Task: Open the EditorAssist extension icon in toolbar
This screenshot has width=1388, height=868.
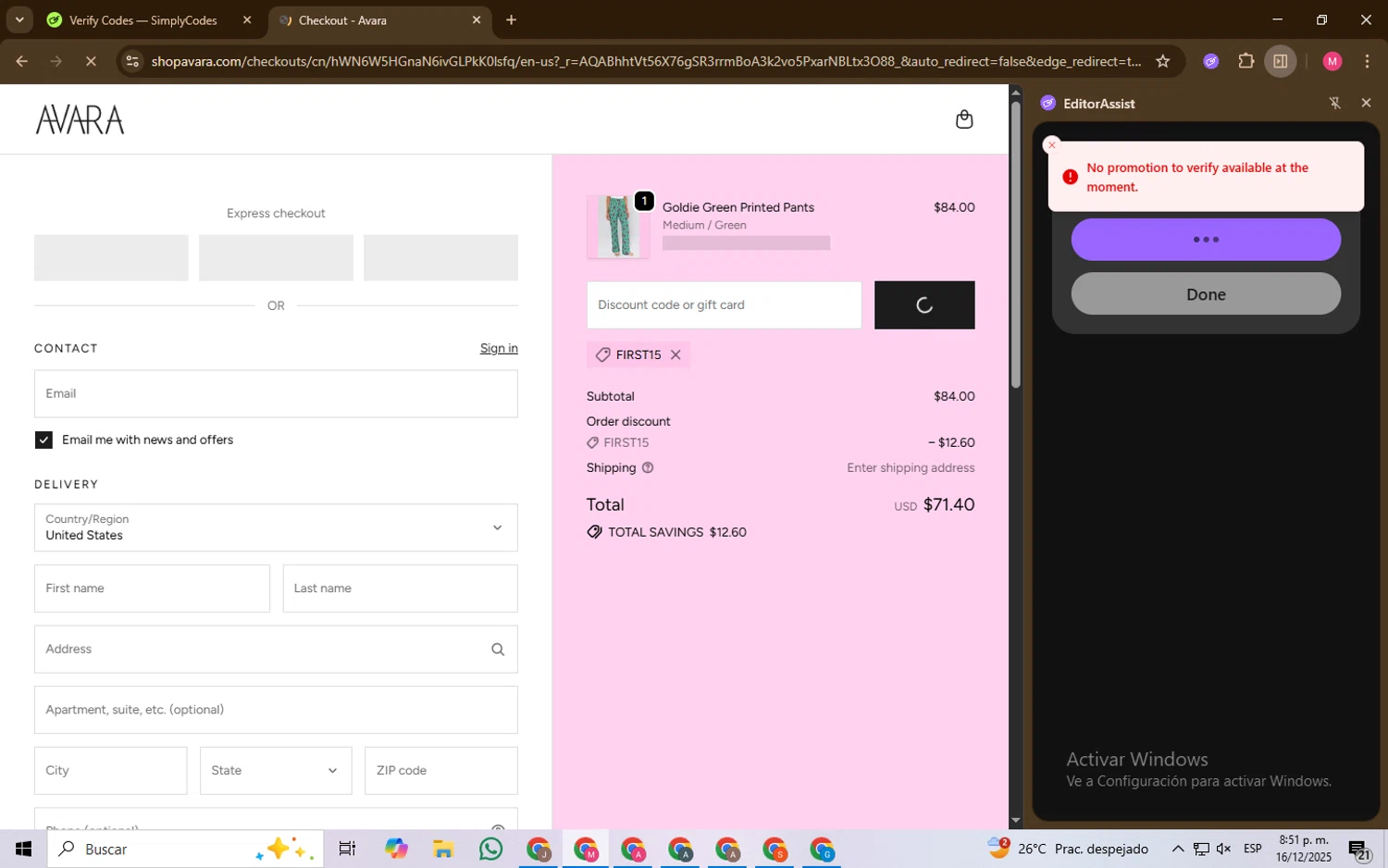Action: pyautogui.click(x=1211, y=61)
